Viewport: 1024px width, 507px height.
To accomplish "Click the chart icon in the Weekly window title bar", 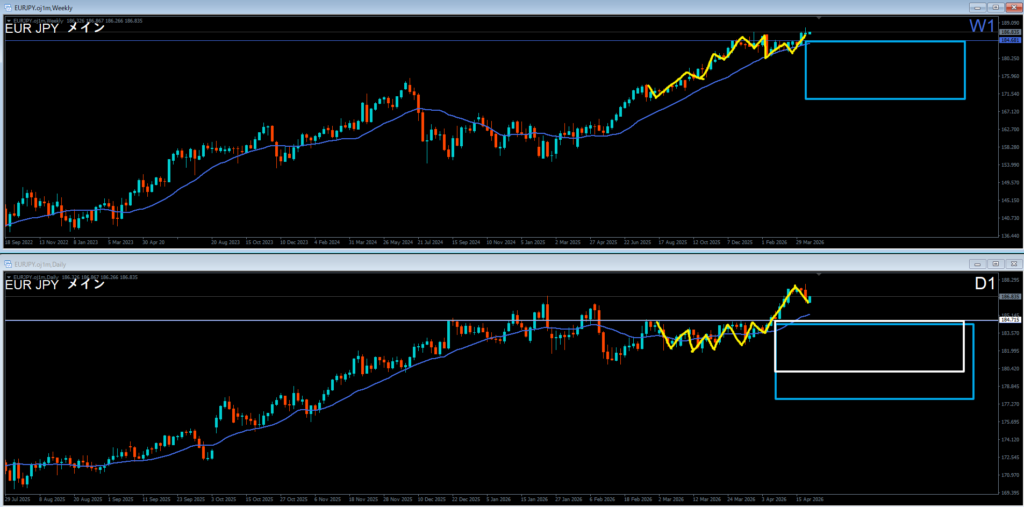I will 8,8.
